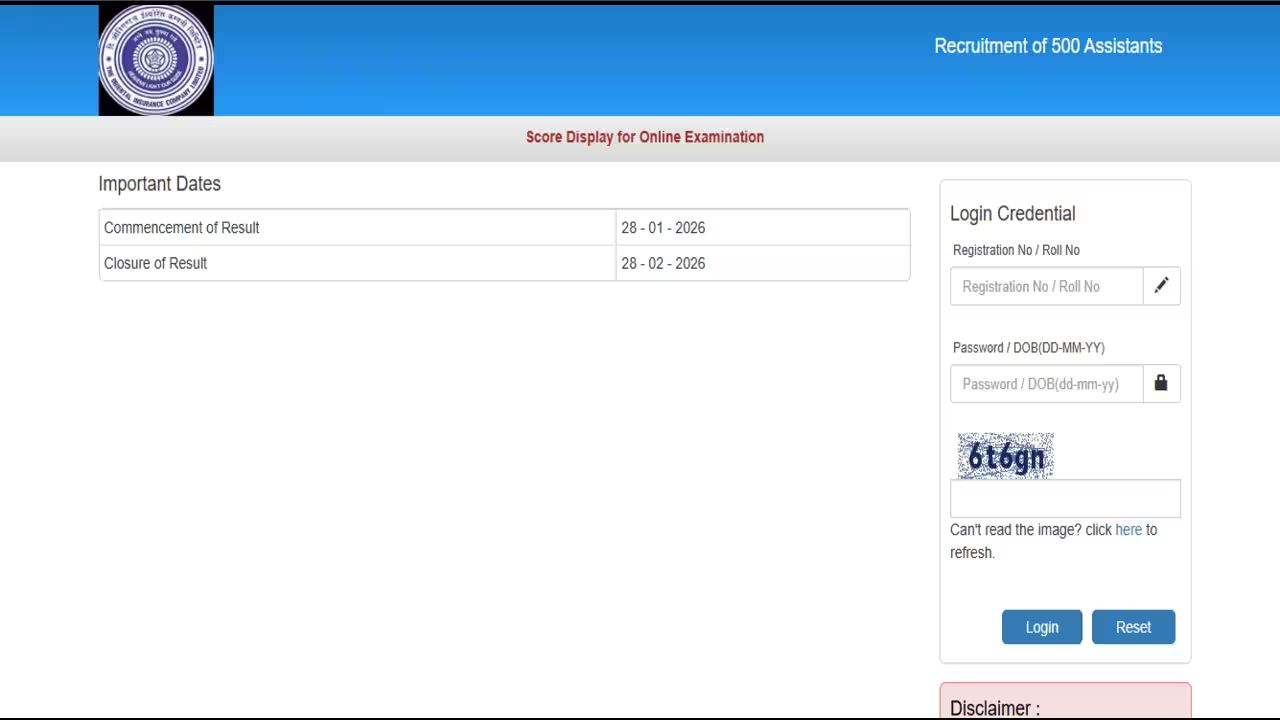Viewport: 1280px width, 720px height.
Task: Click the 'Login Credential' heading
Action: pyautogui.click(x=1012, y=214)
